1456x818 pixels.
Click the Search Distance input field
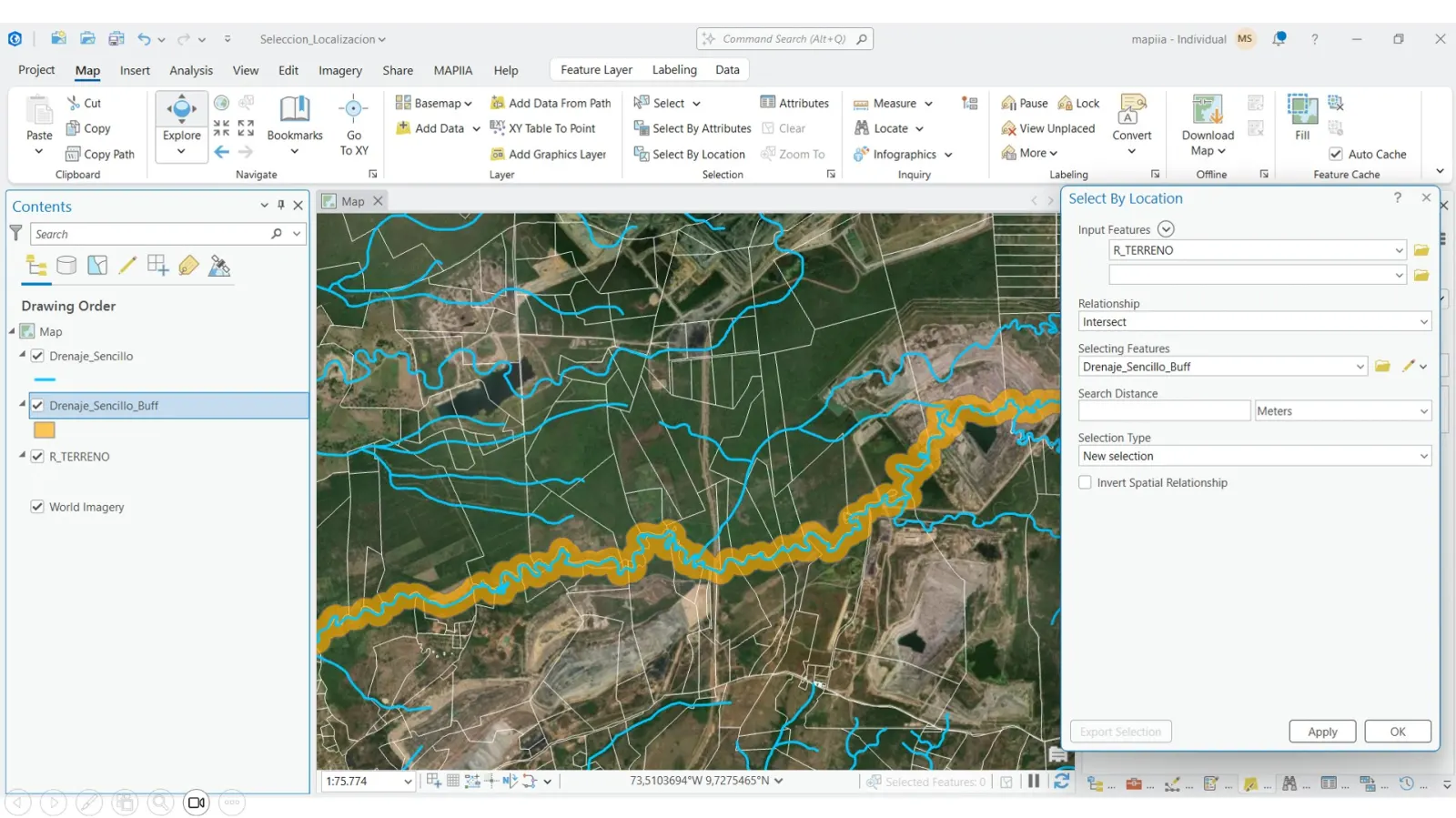coord(1164,410)
